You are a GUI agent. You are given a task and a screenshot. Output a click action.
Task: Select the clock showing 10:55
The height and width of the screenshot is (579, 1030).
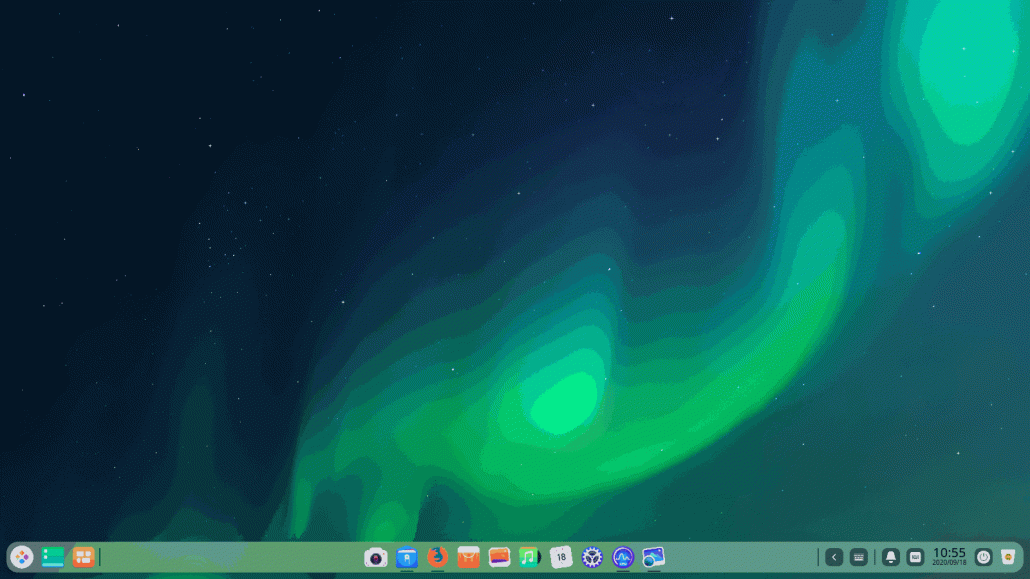[948, 556]
